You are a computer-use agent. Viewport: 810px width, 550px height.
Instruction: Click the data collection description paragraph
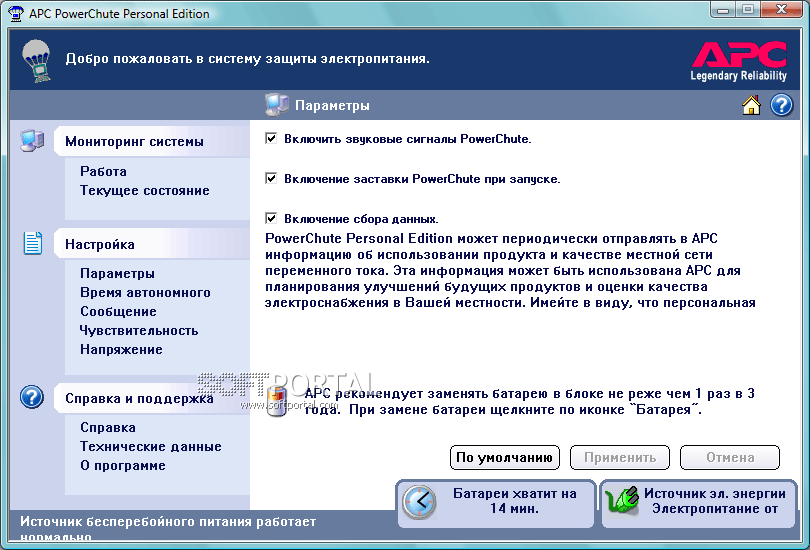point(510,270)
